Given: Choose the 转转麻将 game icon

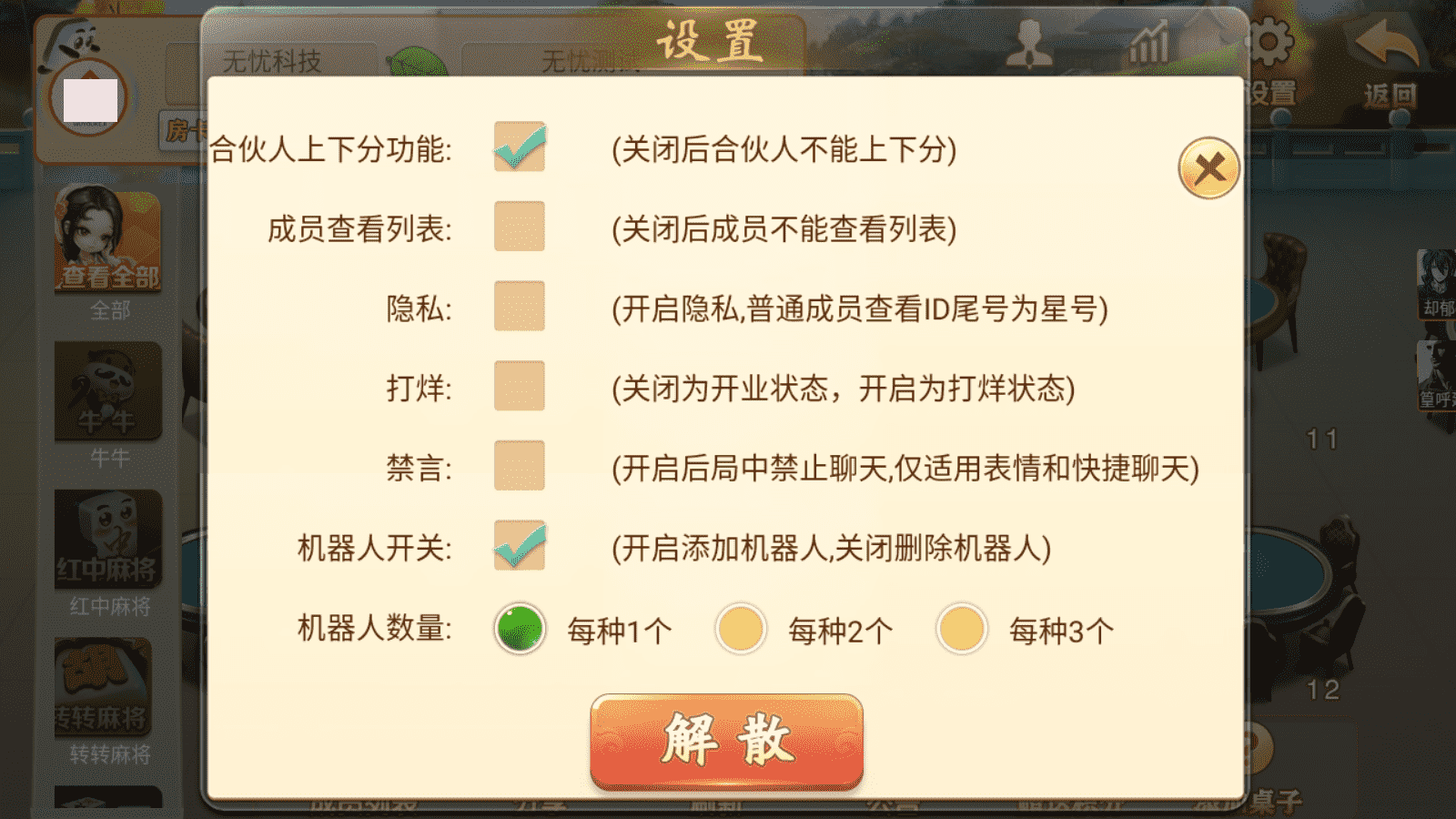Looking at the screenshot, I should (x=103, y=687).
